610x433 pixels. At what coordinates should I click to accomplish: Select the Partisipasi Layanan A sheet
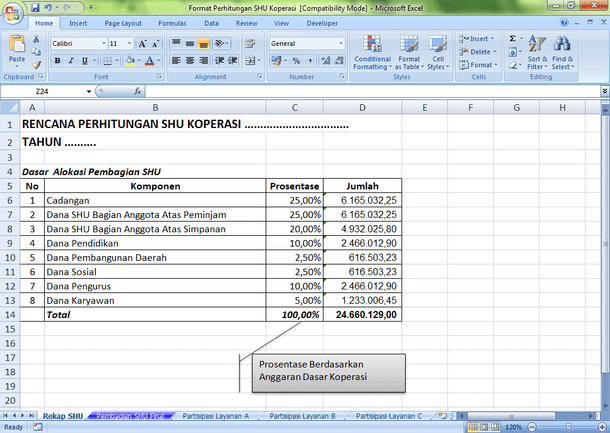[216, 416]
